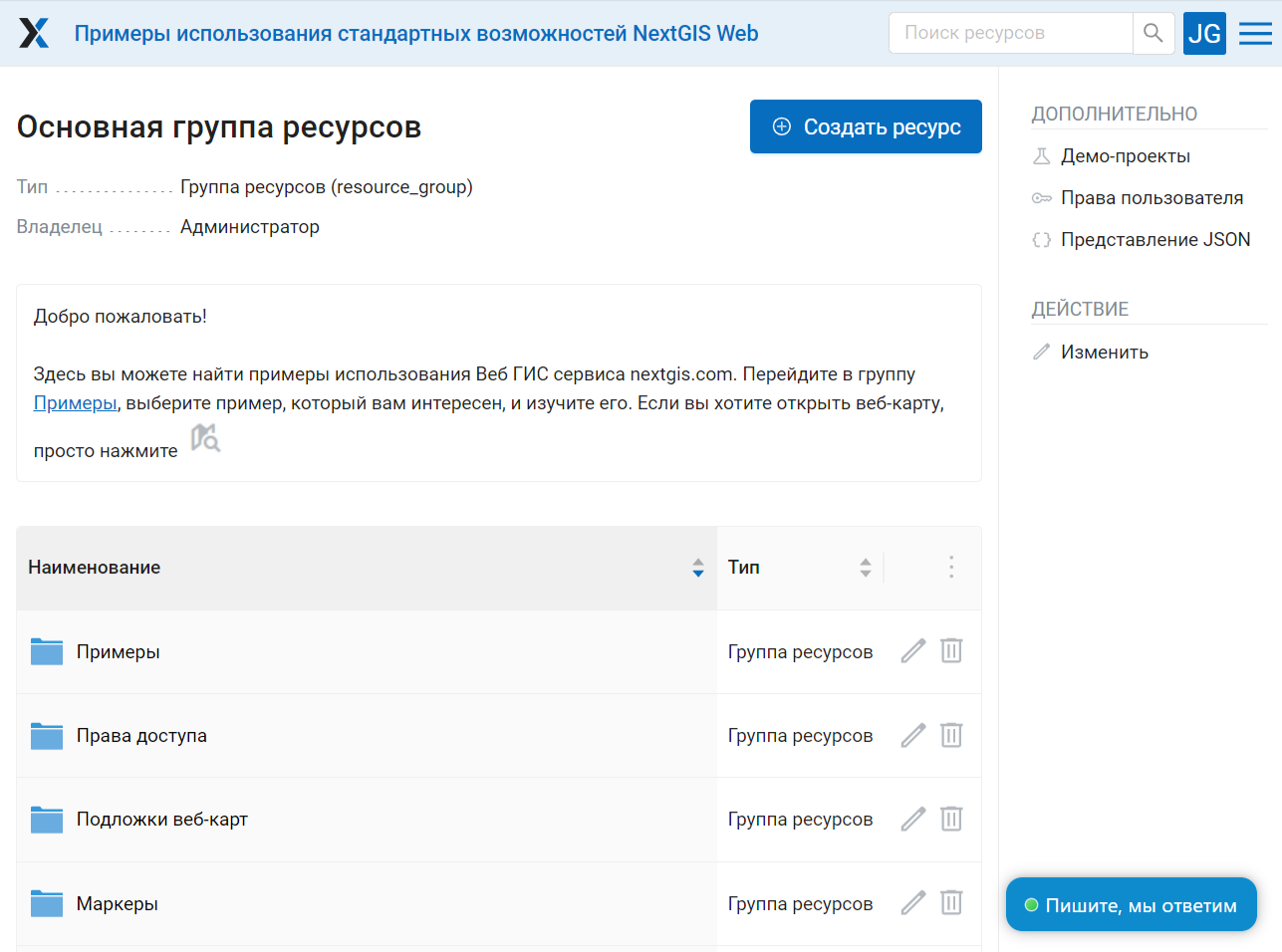Open Демо-проекты in the sidebar

click(x=1126, y=156)
